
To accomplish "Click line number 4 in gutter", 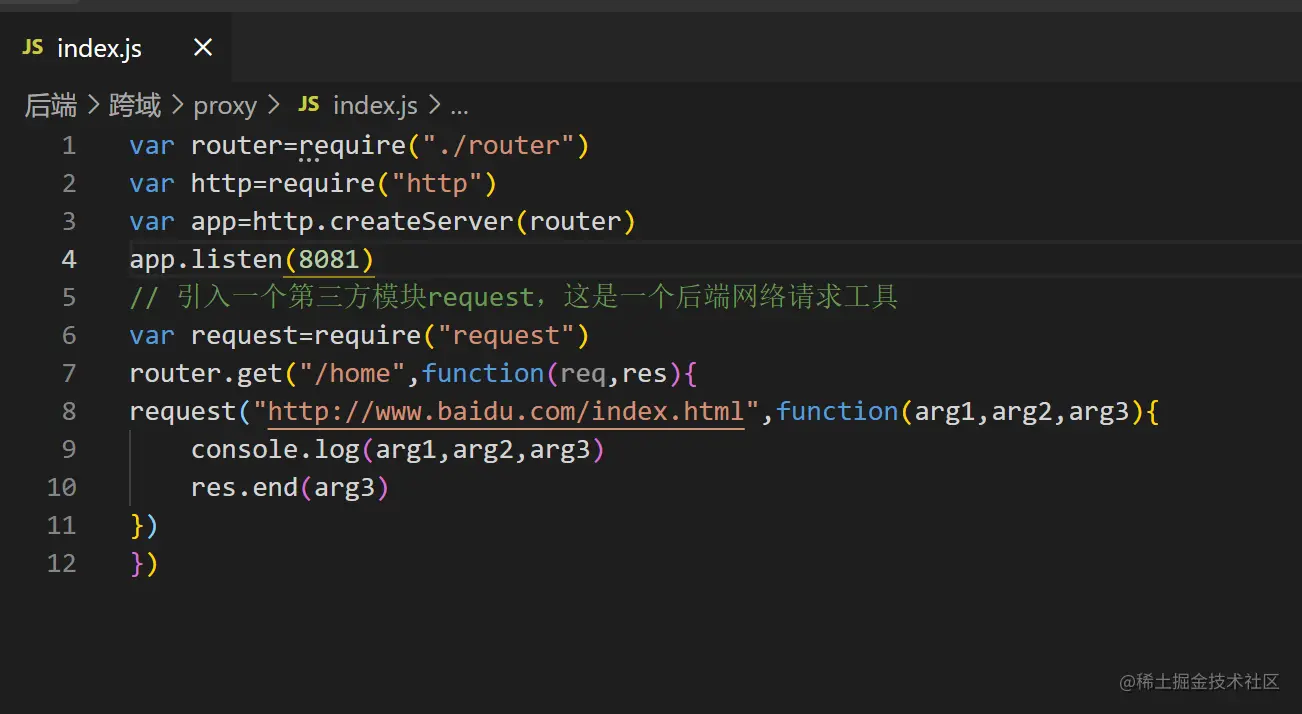I will click(68, 260).
